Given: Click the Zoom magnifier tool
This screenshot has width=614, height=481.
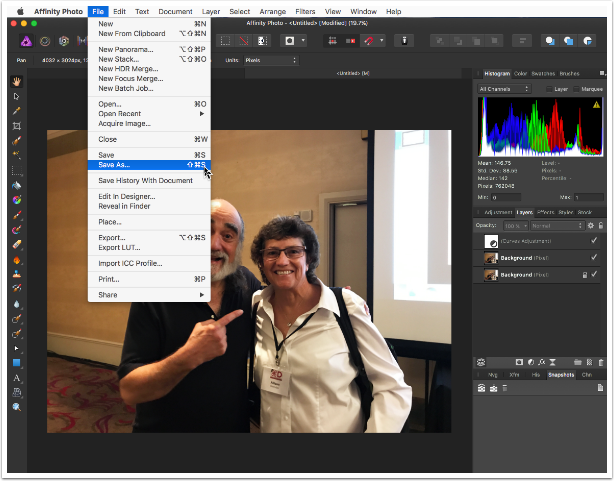Looking at the screenshot, I should 17,407.
